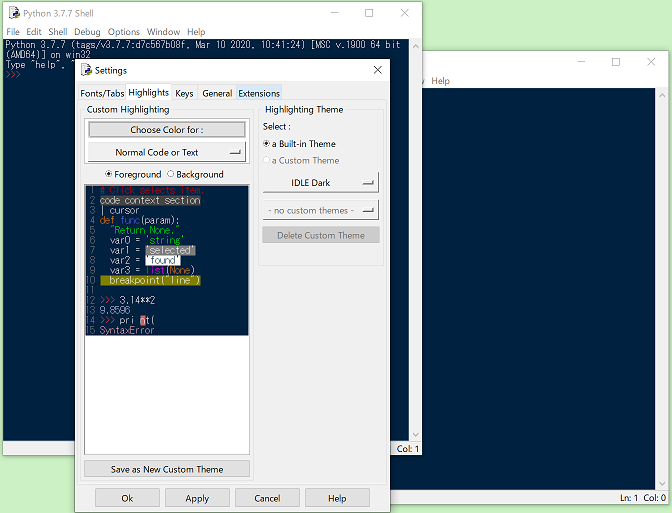The image size is (672, 513).
Task: Click the breakpoint("line") sample line
Action: point(150,280)
